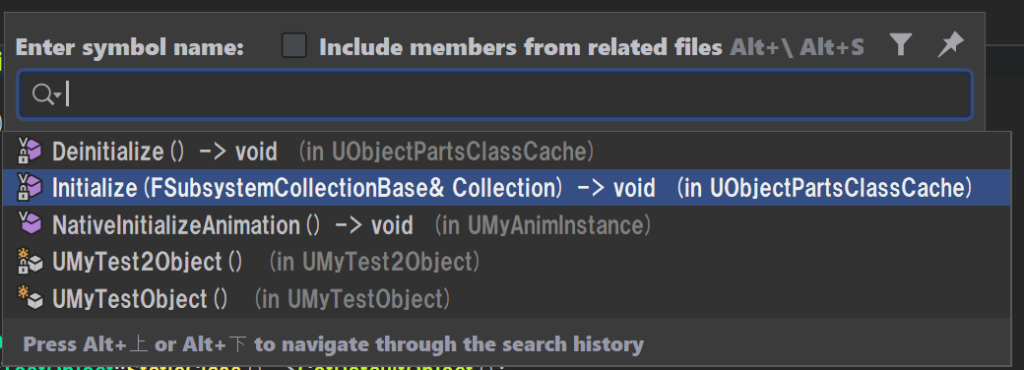Image resolution: width=1024 pixels, height=370 pixels.
Task: Click the Deinitialize method icon
Action: click(x=29, y=151)
